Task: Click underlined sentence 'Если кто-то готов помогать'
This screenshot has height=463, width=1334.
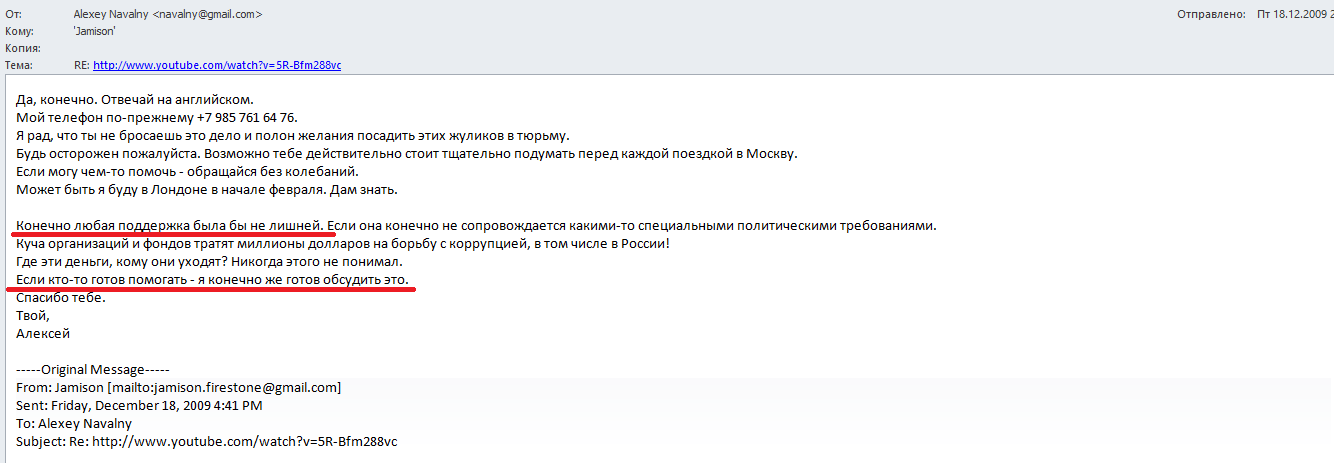Action: click(x=213, y=279)
